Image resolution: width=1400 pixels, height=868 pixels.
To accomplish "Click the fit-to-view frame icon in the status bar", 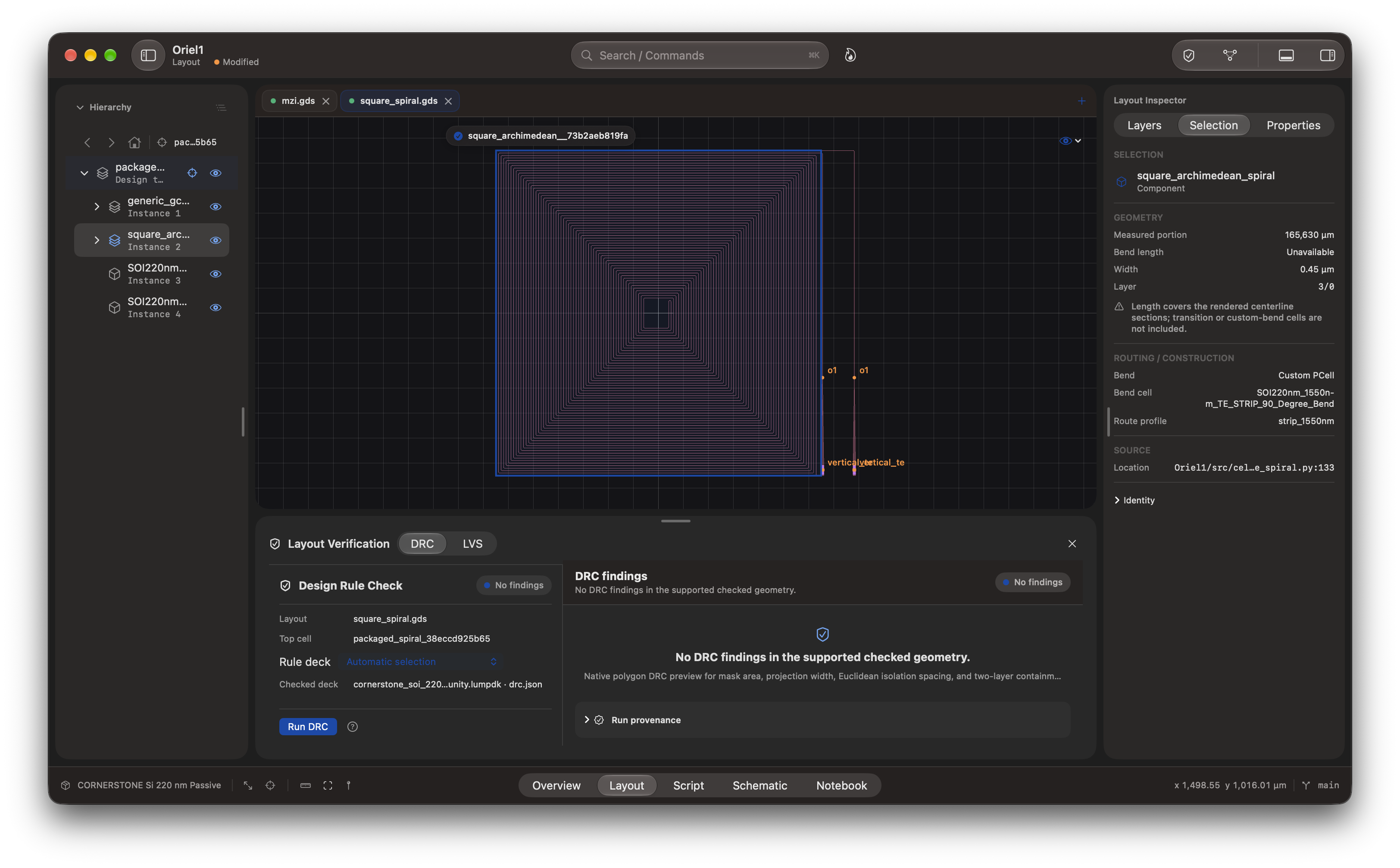I will click(328, 785).
